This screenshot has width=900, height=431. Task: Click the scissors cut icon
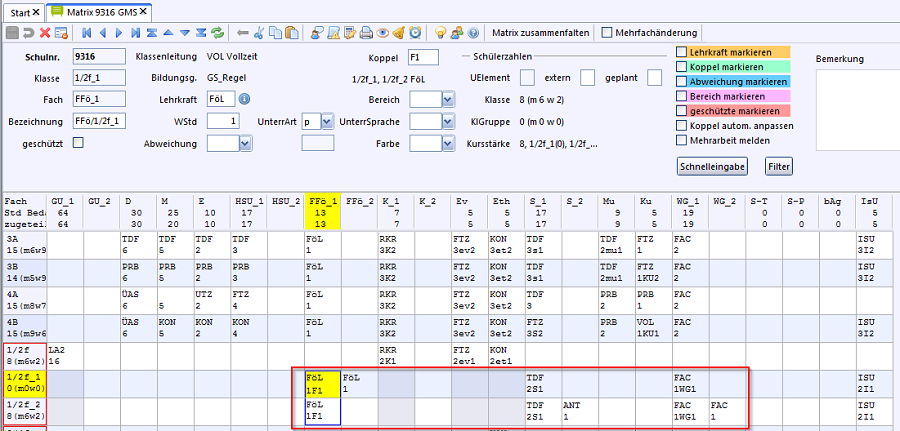coord(259,33)
